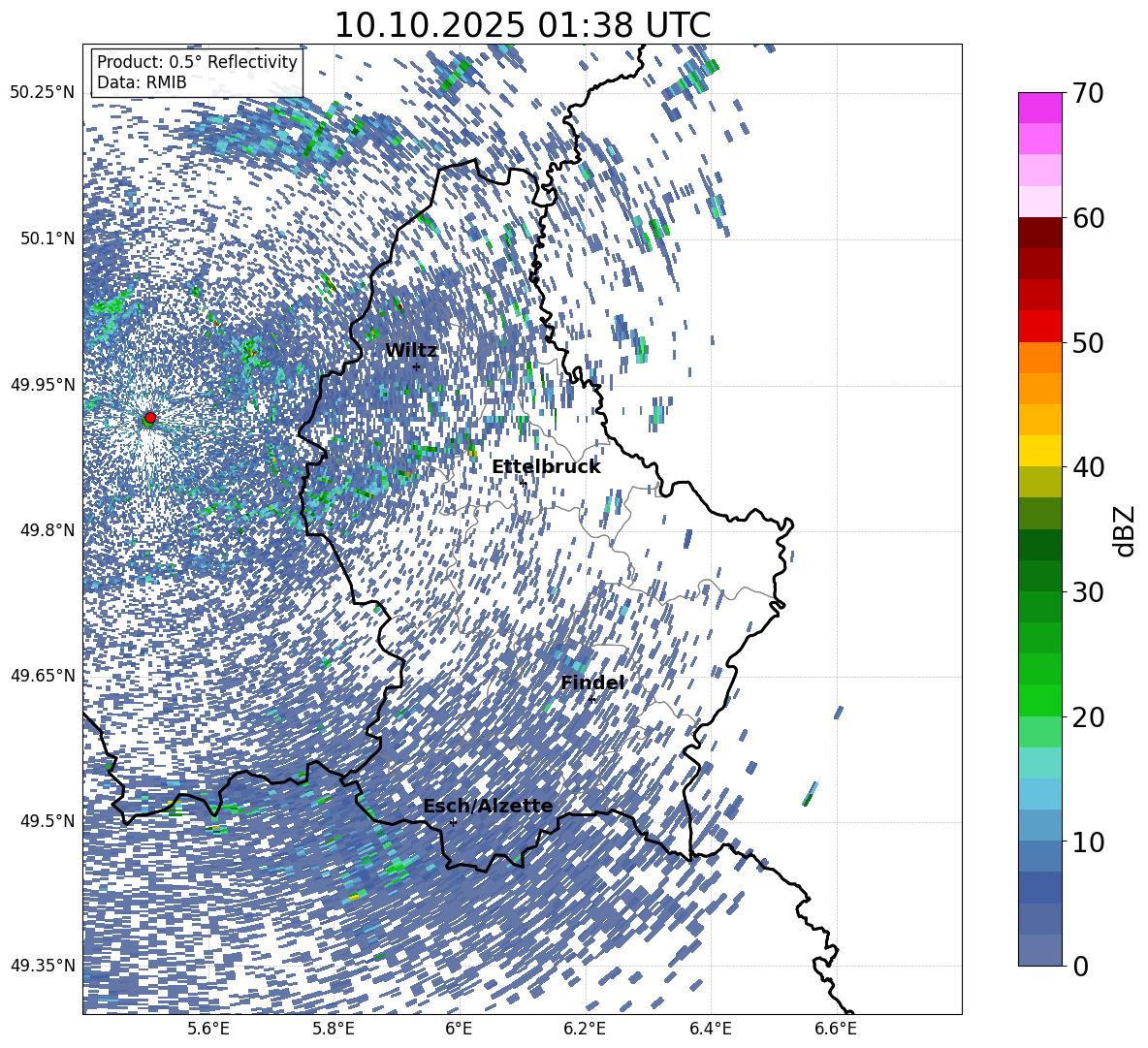Click the Findel location cross marker
Viewport: 1148px width, 1048px height.
coord(591,700)
